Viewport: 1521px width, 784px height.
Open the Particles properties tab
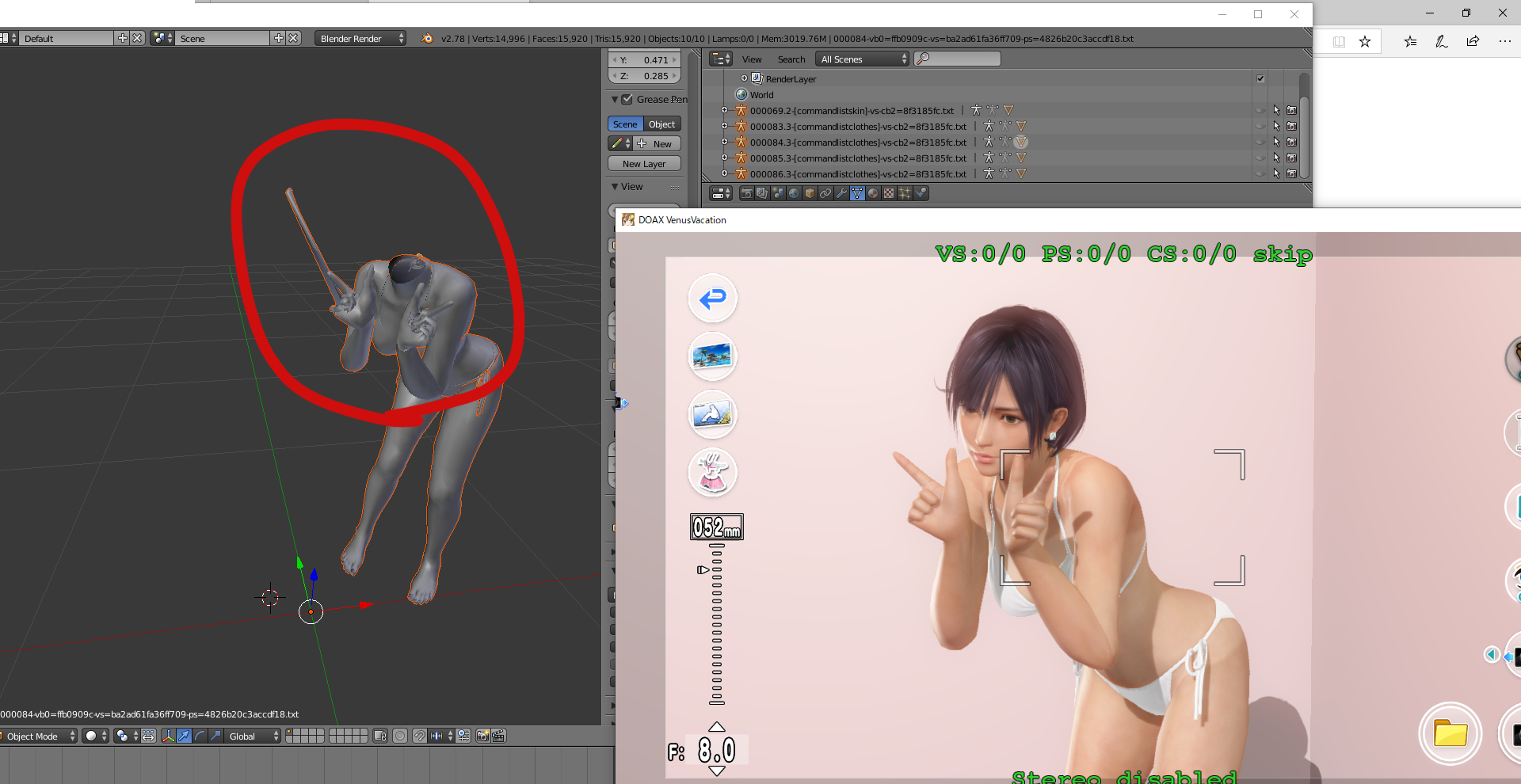pyautogui.click(x=905, y=193)
